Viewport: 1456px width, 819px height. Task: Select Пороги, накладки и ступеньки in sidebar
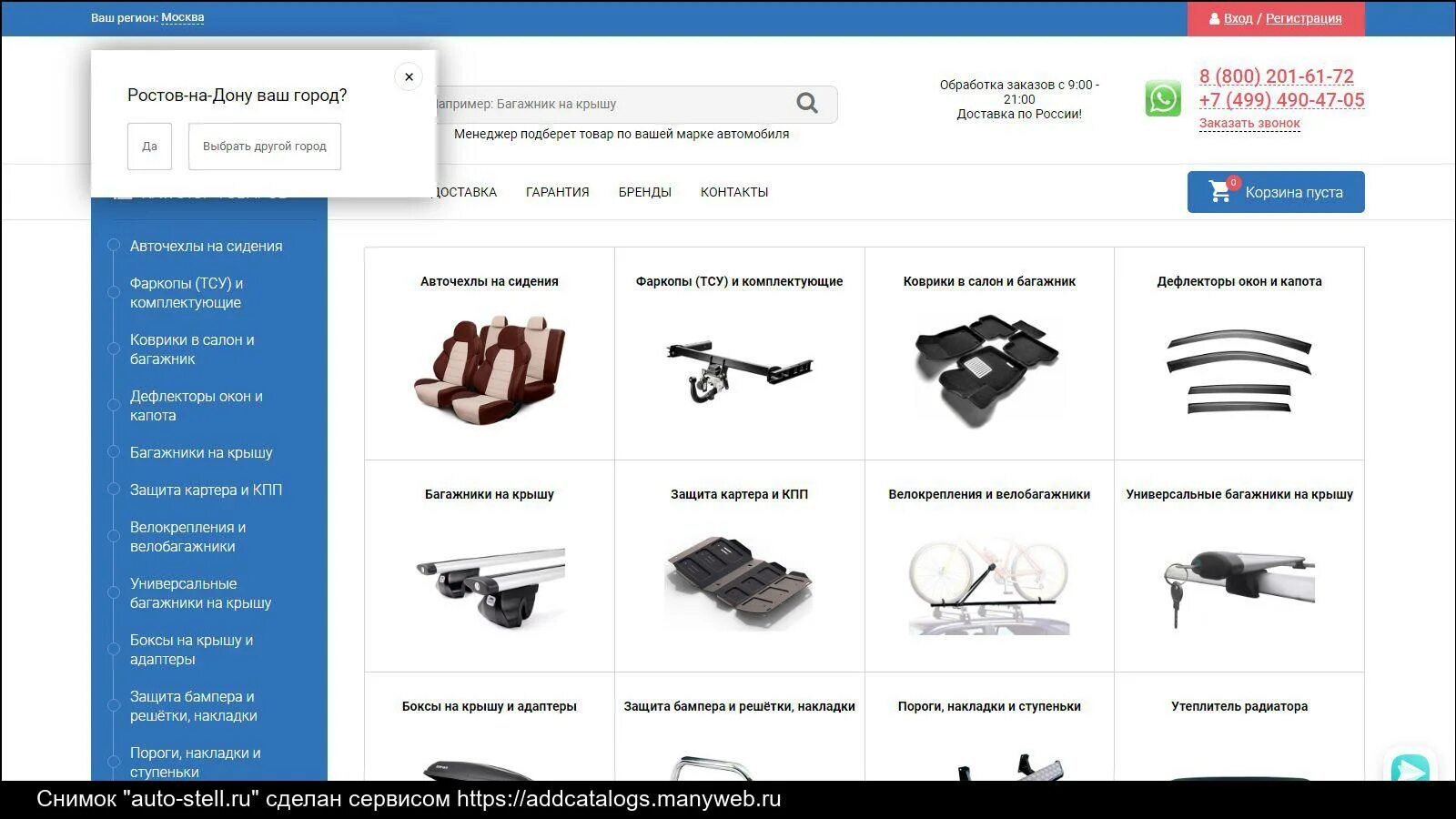195,763
